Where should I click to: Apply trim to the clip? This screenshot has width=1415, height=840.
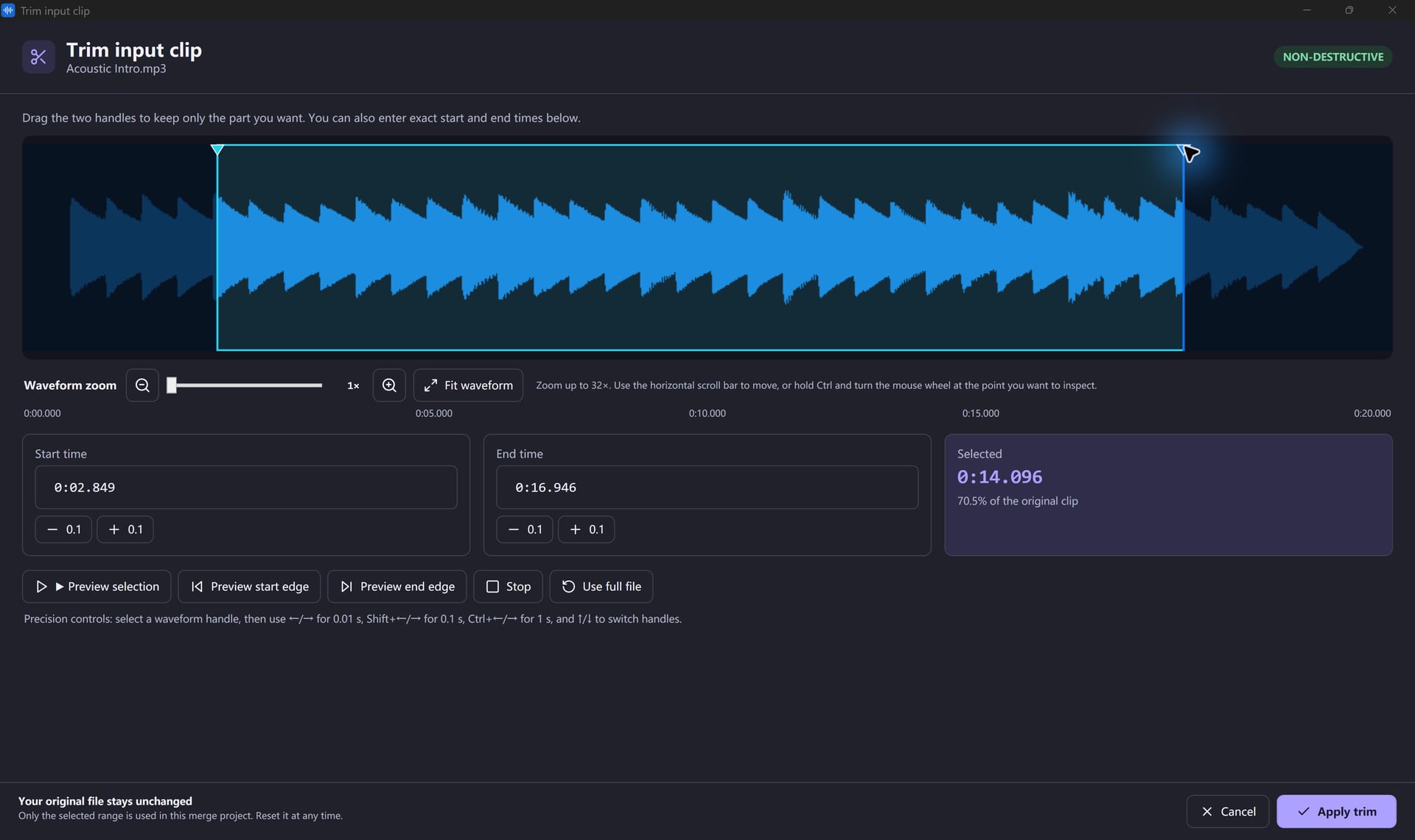tap(1336, 811)
